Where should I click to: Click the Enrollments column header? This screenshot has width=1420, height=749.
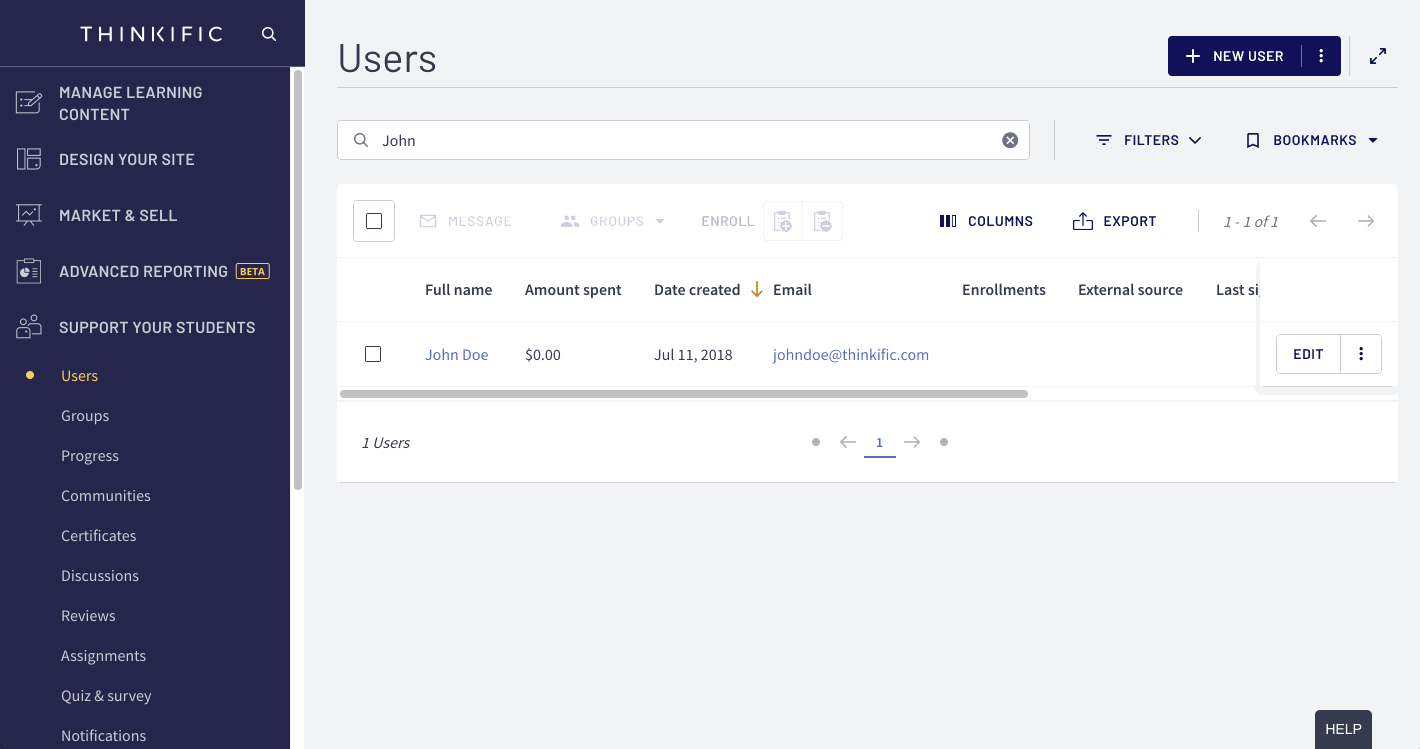coord(1004,290)
